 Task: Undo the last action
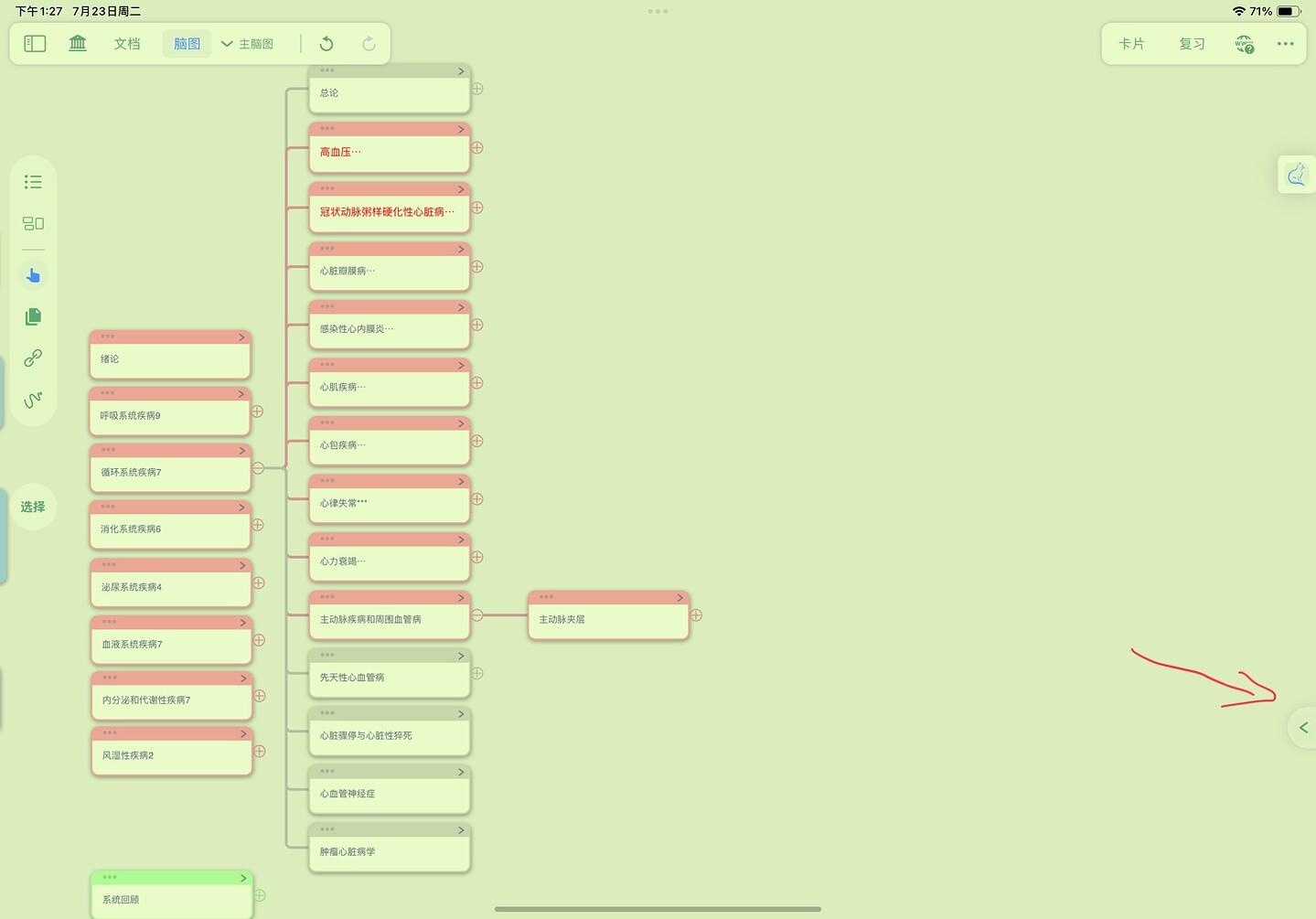tap(326, 44)
